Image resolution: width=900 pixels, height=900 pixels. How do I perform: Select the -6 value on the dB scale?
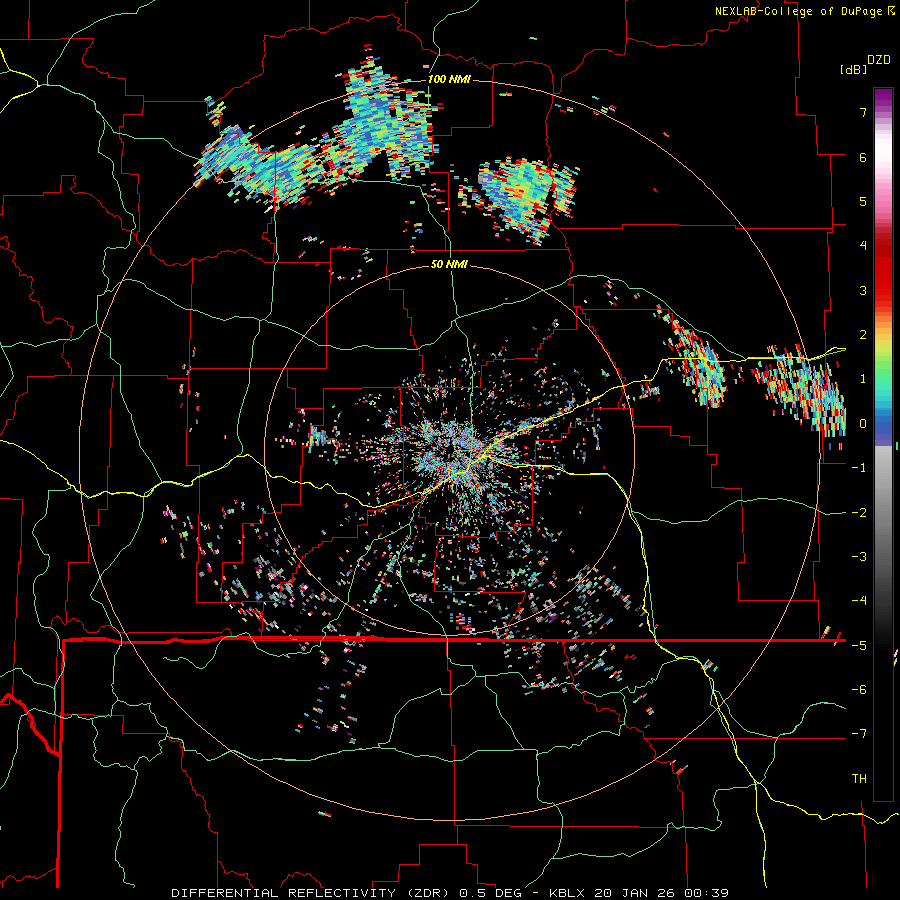click(859, 690)
